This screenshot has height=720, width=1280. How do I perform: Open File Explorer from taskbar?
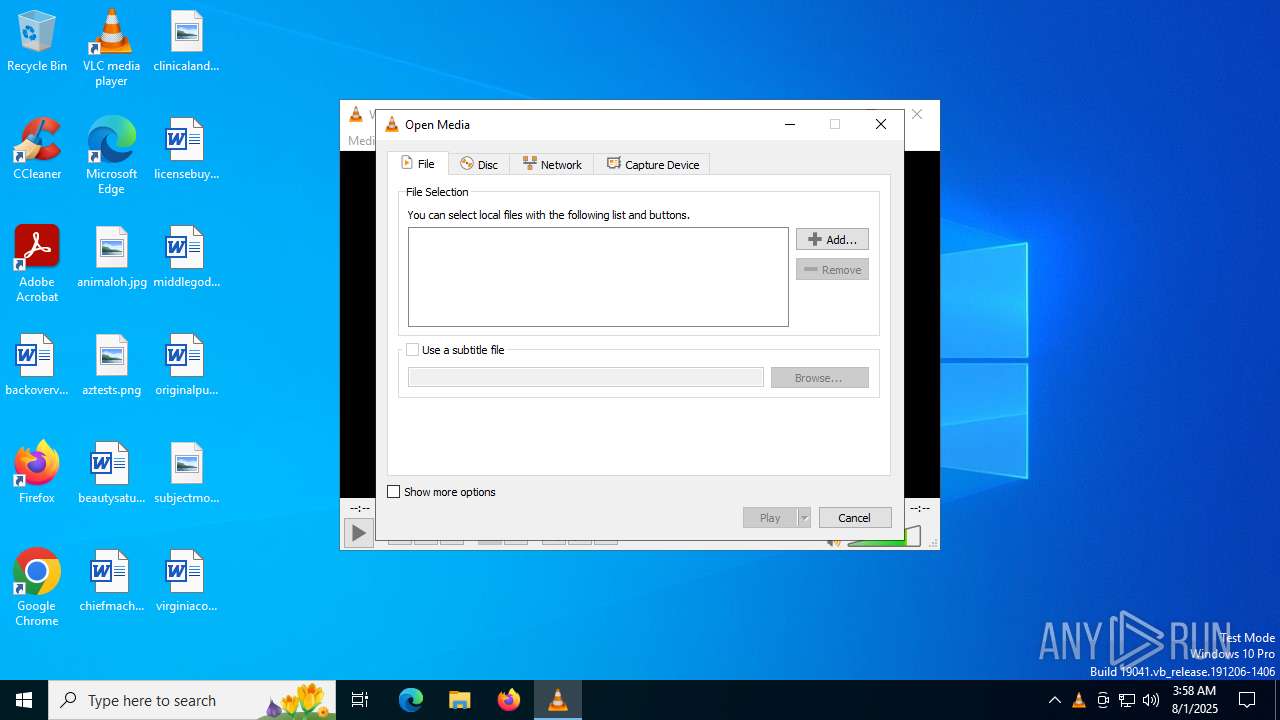pyautogui.click(x=460, y=700)
